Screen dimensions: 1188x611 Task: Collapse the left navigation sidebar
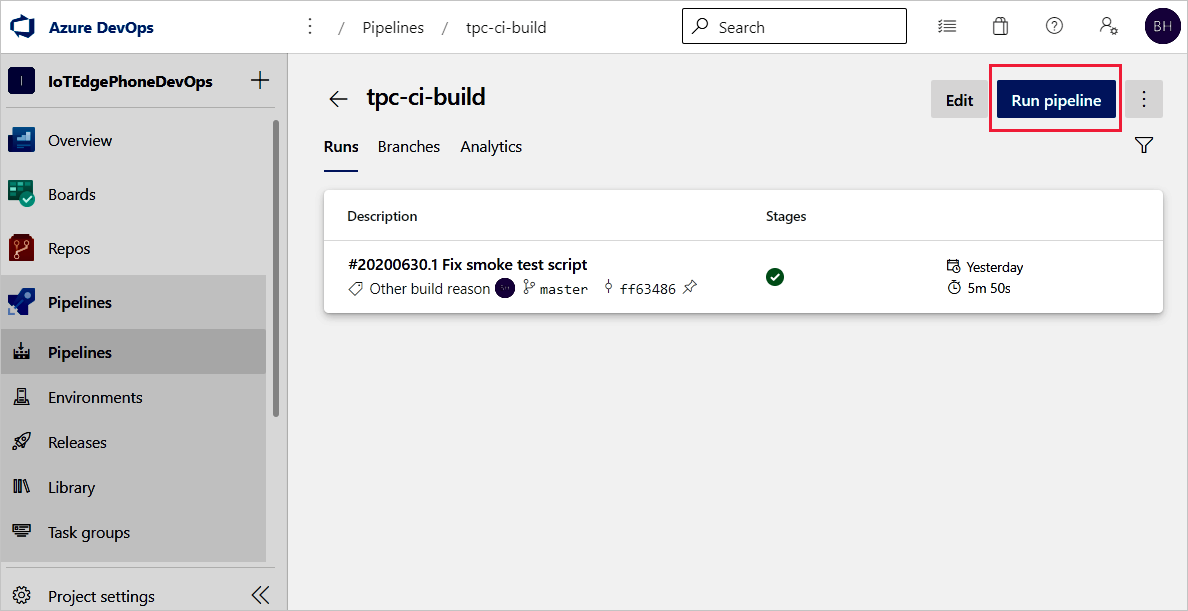(260, 596)
